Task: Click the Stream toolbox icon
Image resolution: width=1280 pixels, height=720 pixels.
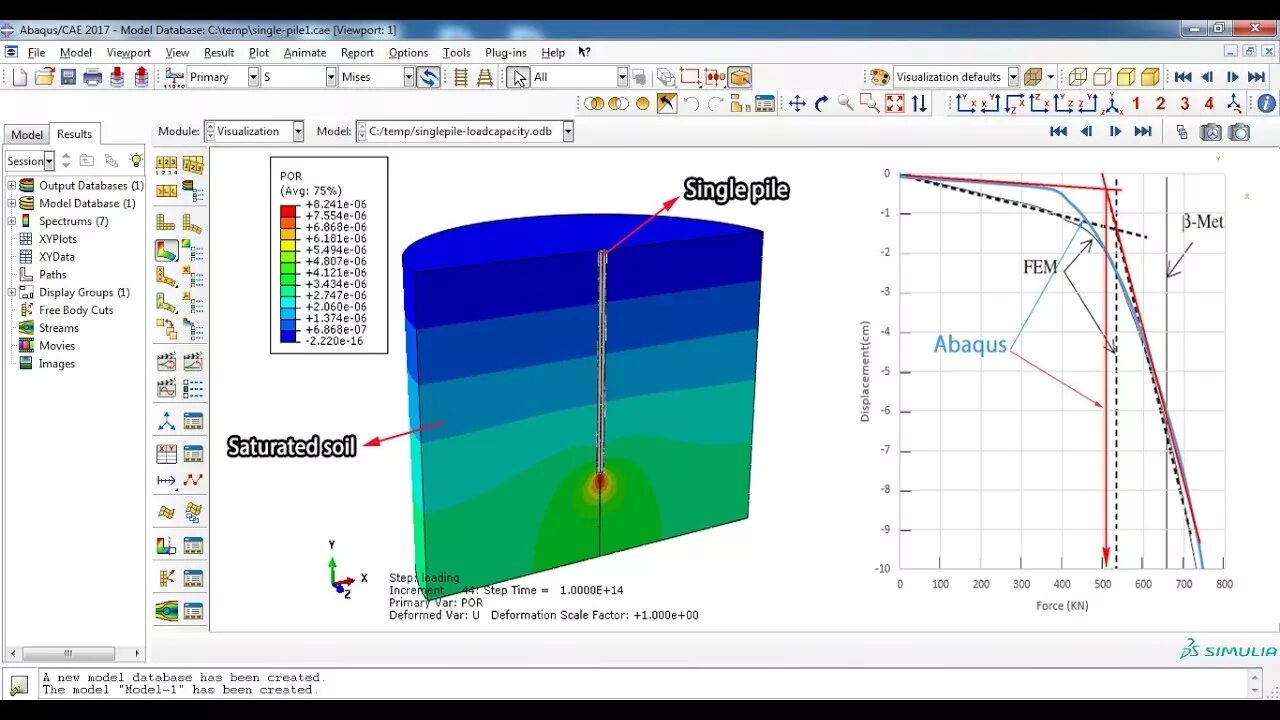Action: tap(167, 610)
